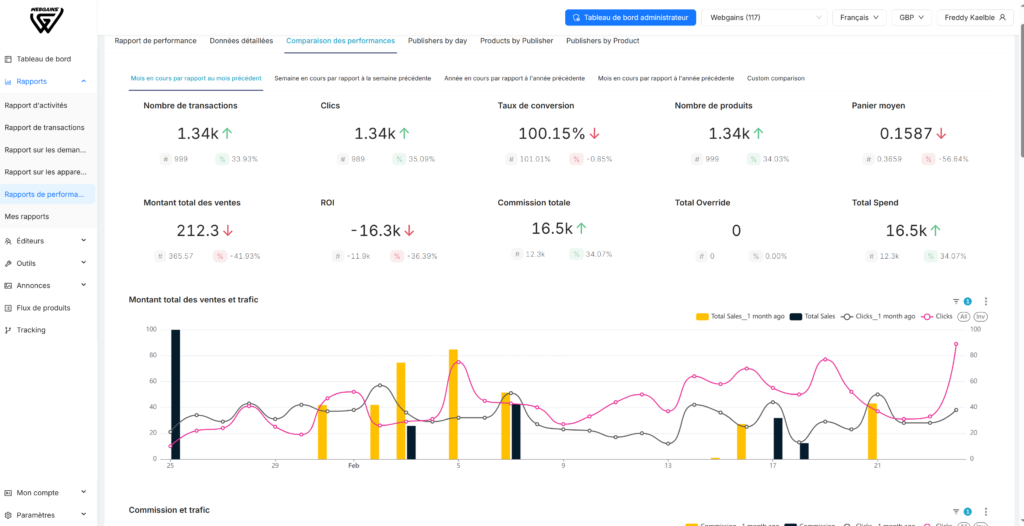Click the yellow Total Sales_1 month ago swatch

702,316
